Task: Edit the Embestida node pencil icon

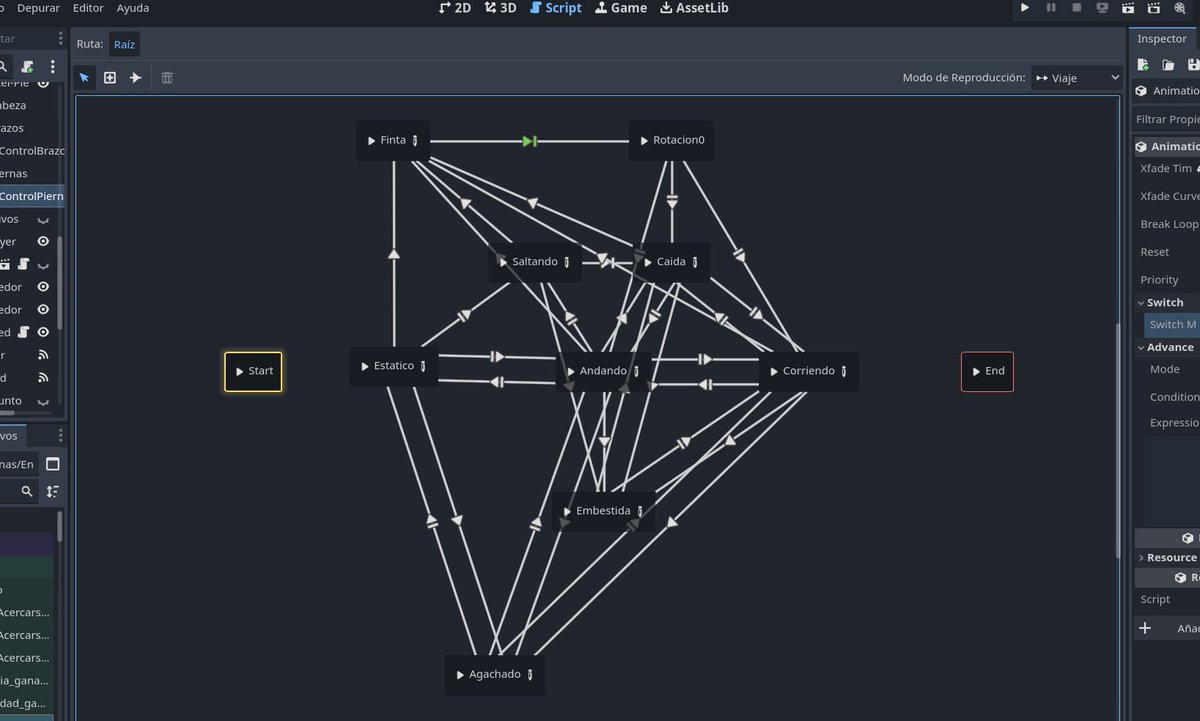Action: click(640, 511)
